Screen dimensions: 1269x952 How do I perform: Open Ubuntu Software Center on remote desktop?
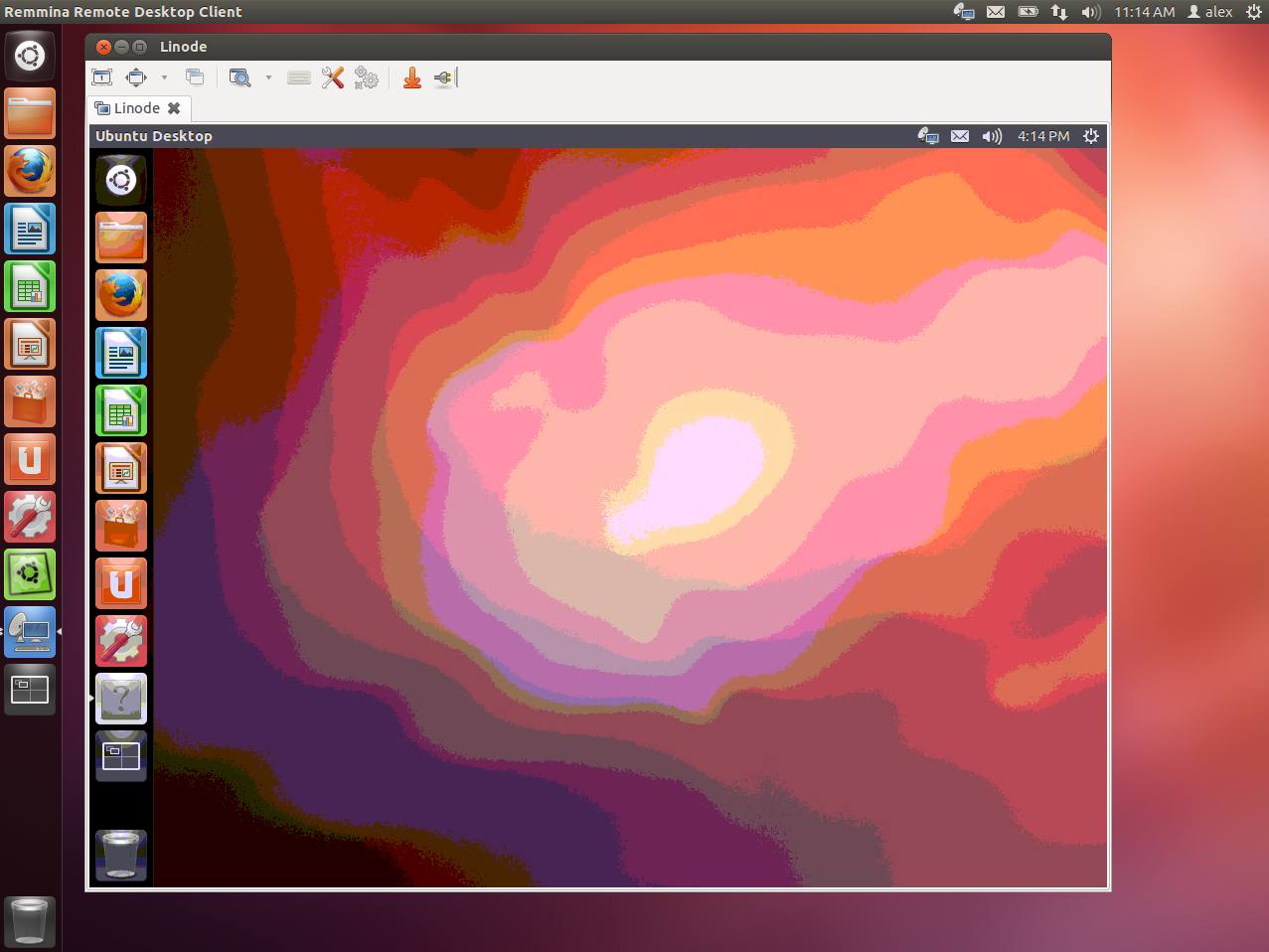tap(120, 526)
